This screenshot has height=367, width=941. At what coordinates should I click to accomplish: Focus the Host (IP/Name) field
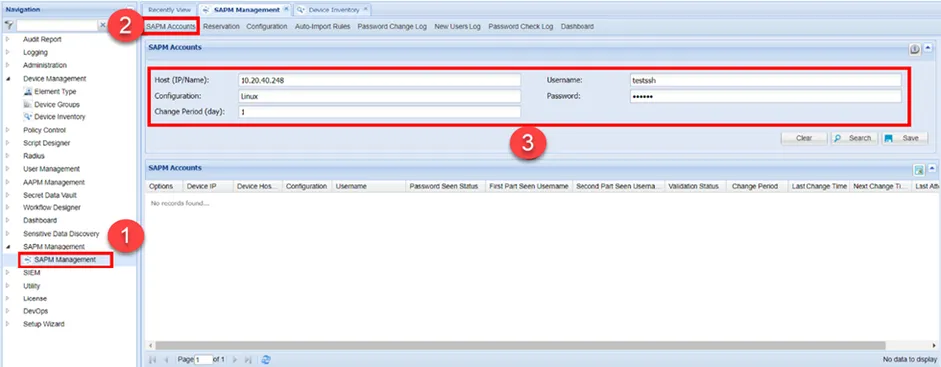pyautogui.click(x=379, y=80)
